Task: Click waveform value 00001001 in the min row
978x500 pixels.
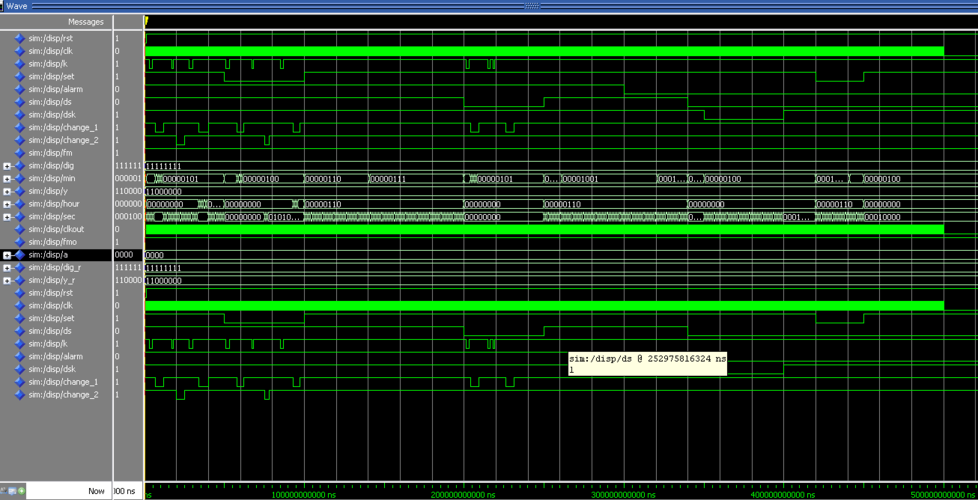Action: point(581,179)
